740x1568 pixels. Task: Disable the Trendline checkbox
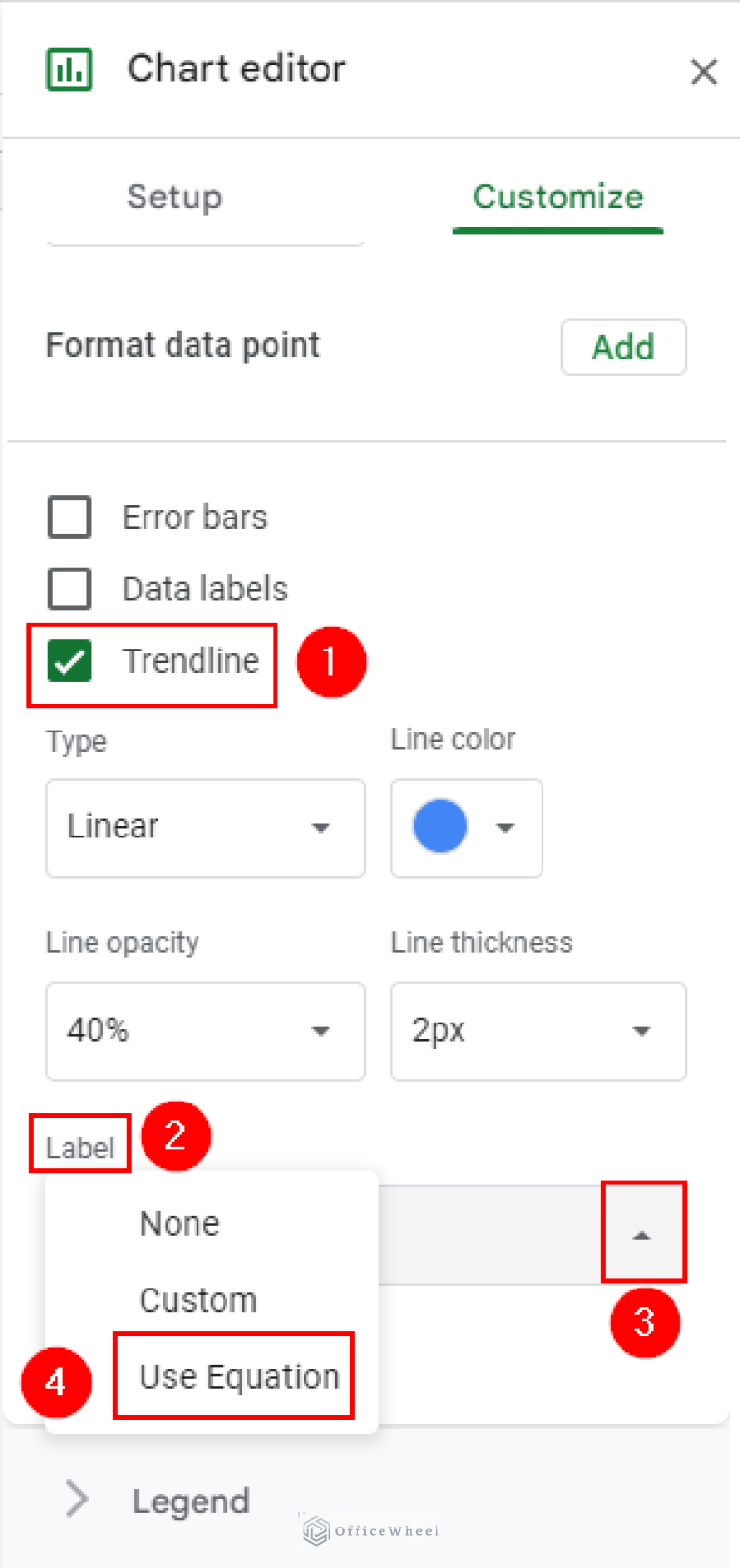click(x=68, y=661)
